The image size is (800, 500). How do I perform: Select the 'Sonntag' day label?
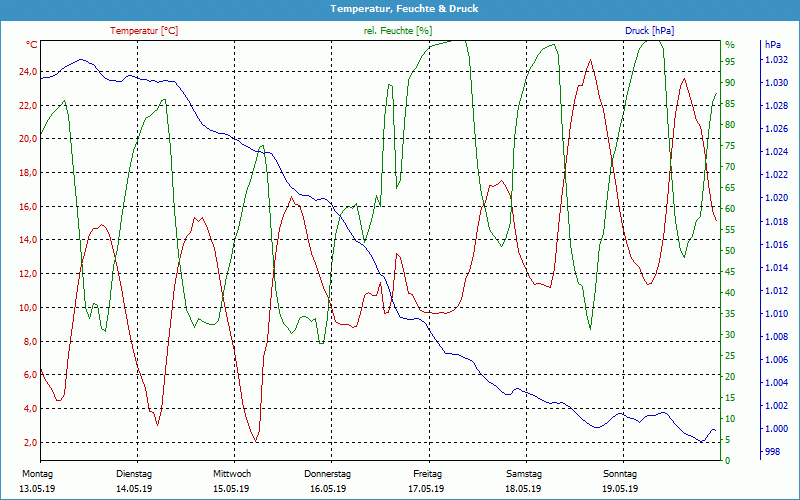pyautogui.click(x=620, y=474)
